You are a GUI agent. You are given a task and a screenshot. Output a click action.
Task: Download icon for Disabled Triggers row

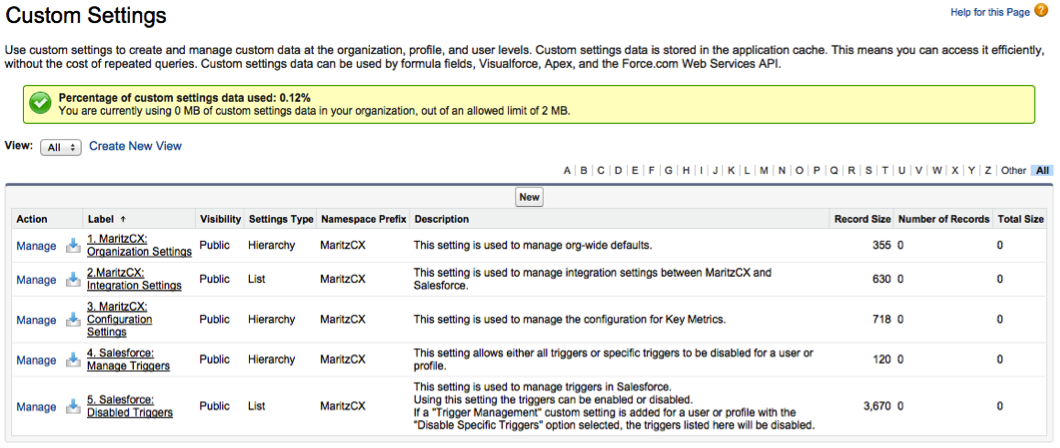click(x=72, y=407)
